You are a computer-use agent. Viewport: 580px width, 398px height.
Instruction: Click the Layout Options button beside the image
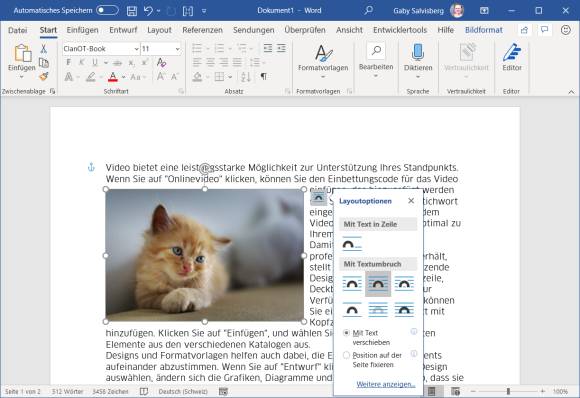pyautogui.click(x=318, y=198)
